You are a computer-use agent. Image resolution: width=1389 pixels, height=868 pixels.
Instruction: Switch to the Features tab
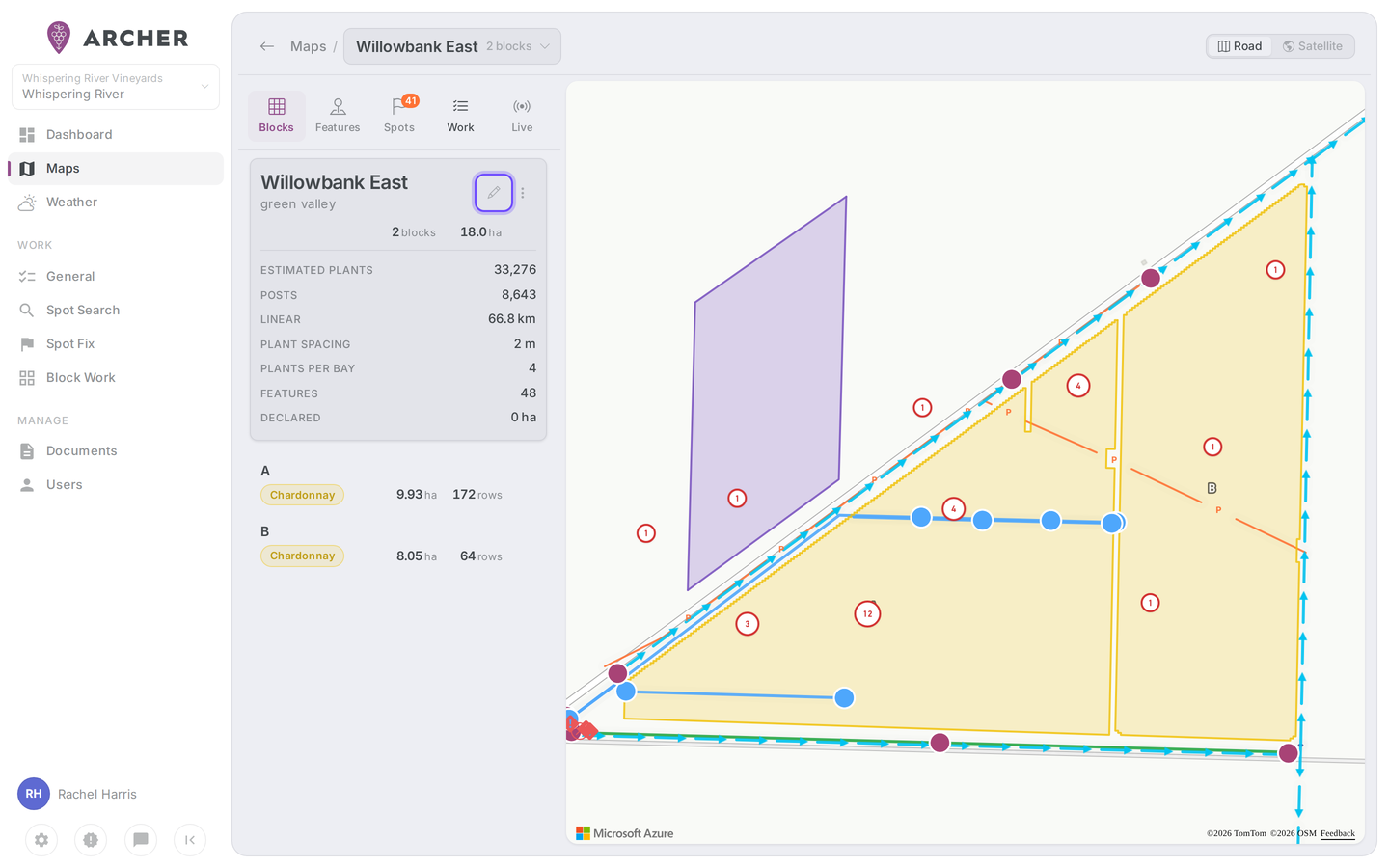coord(338,116)
